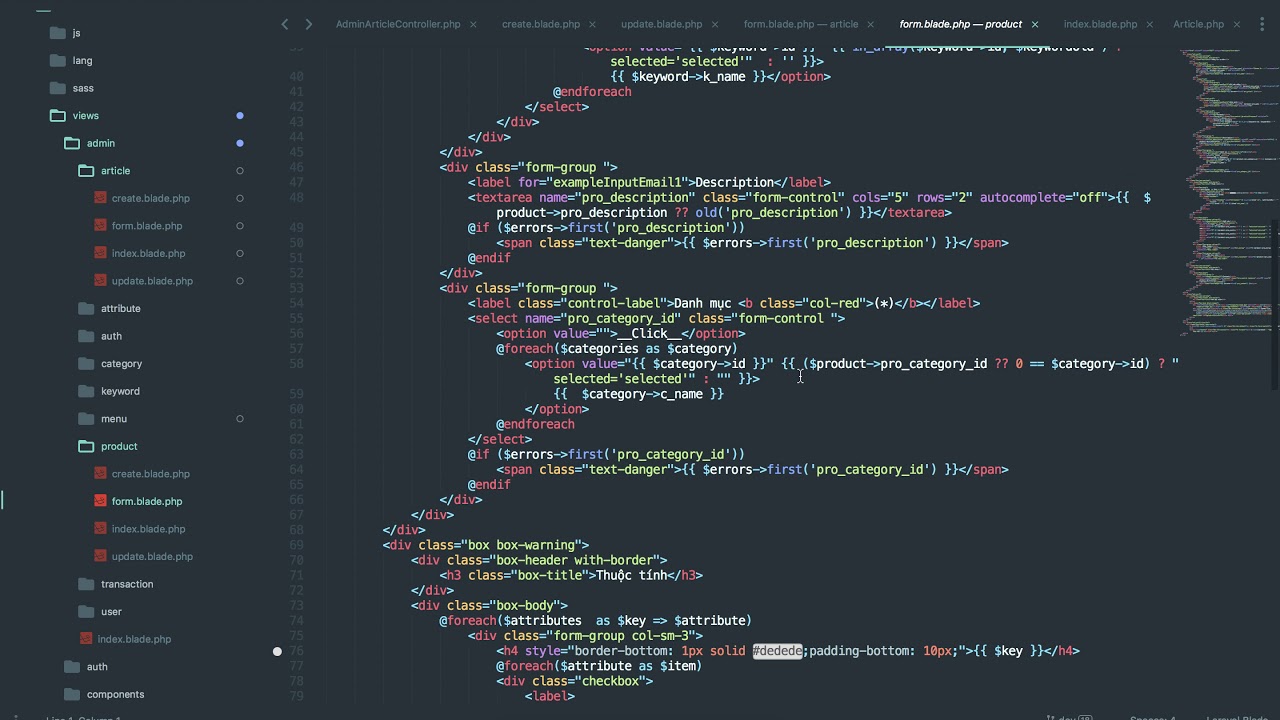The image size is (1280, 720).
Task: Click file icon of article update.blade.php
Action: pyautogui.click(x=100, y=281)
